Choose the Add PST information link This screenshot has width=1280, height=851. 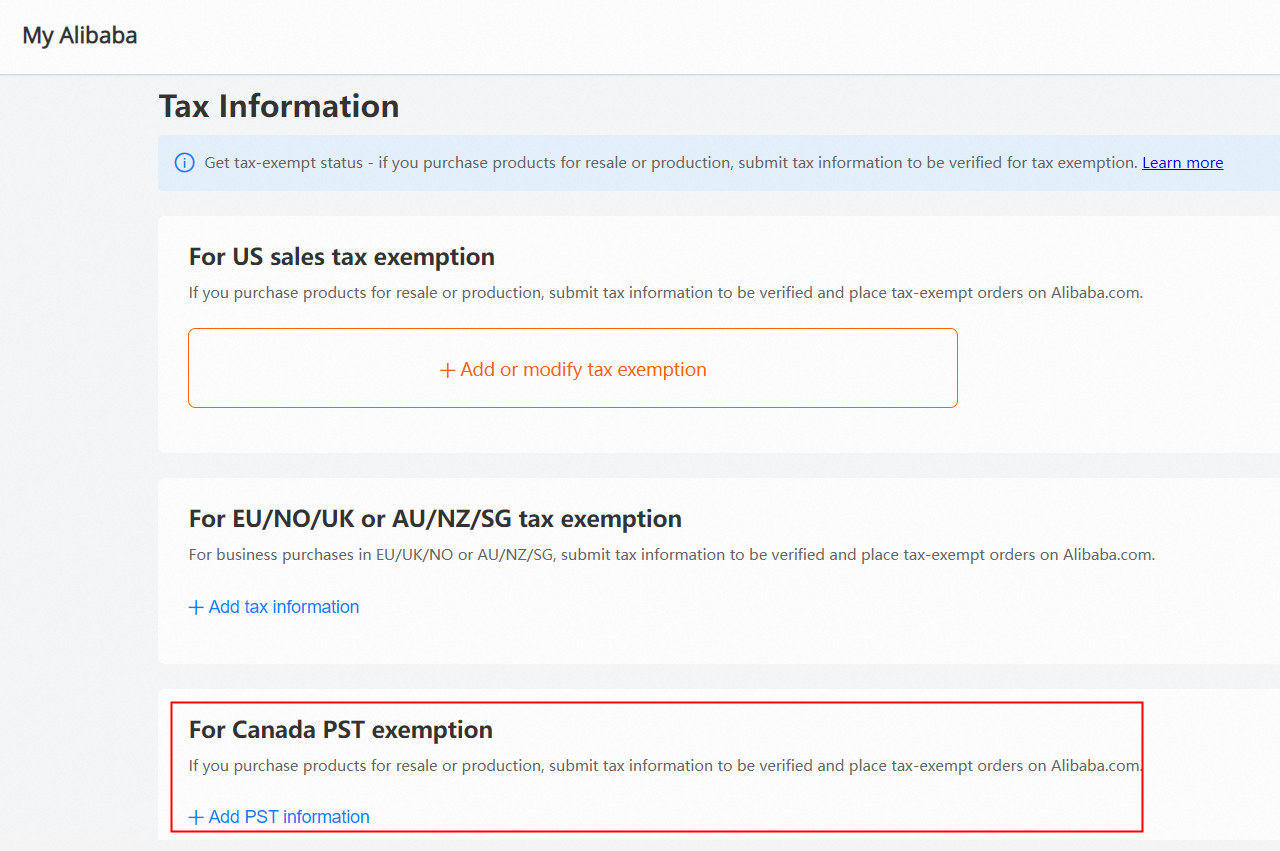click(x=289, y=817)
